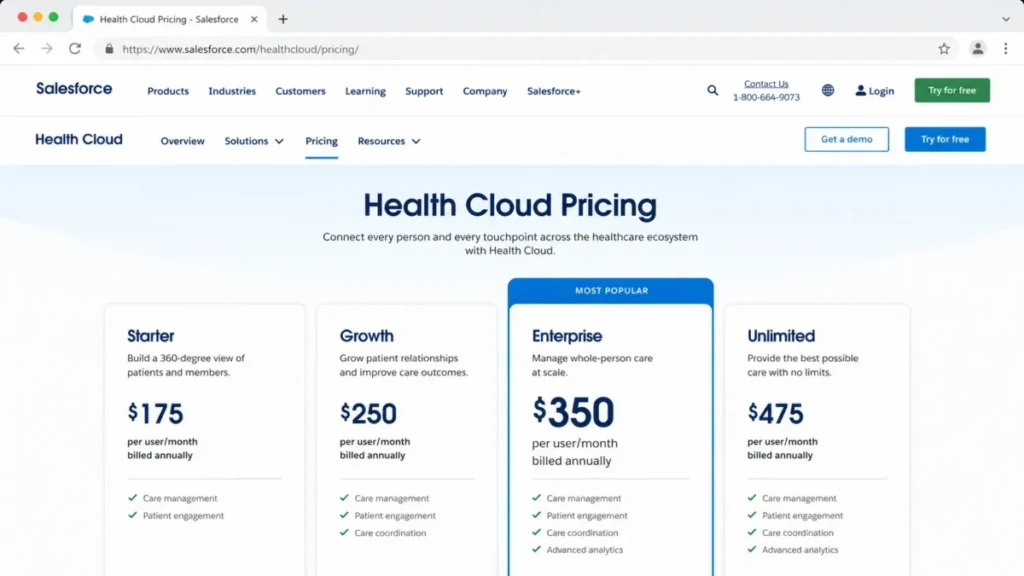Click the phone number 1-800-664-9073
This screenshot has width=1024, height=576.
[x=766, y=97]
